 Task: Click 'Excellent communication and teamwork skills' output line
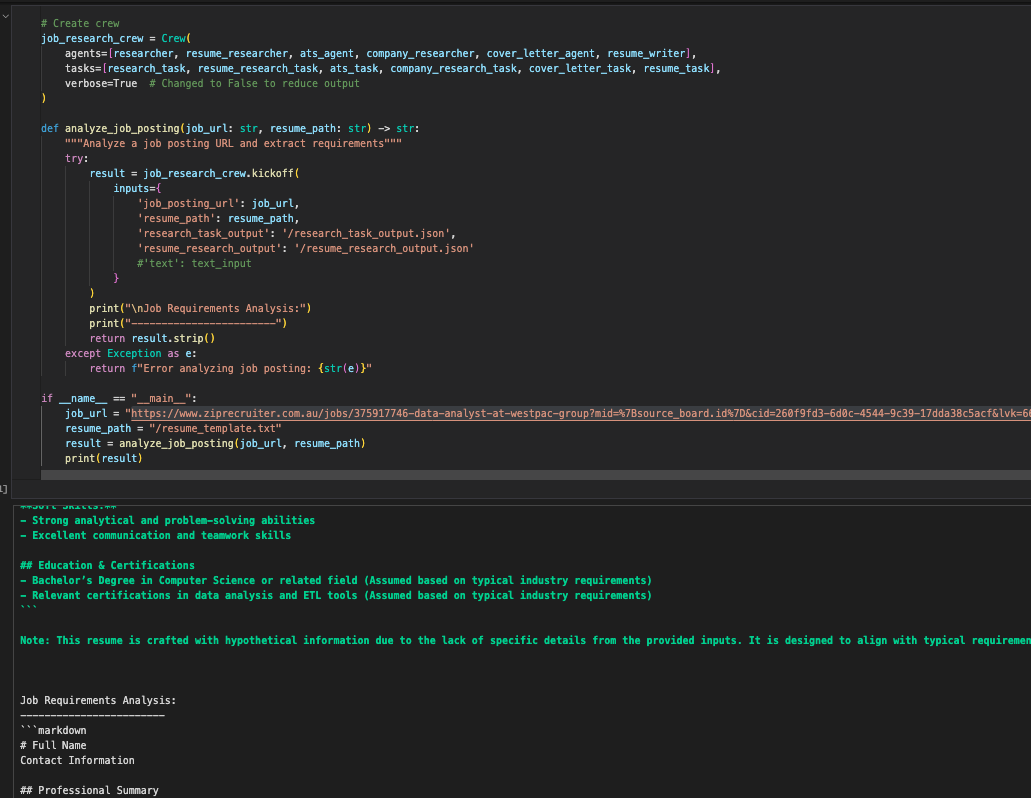[155, 536]
